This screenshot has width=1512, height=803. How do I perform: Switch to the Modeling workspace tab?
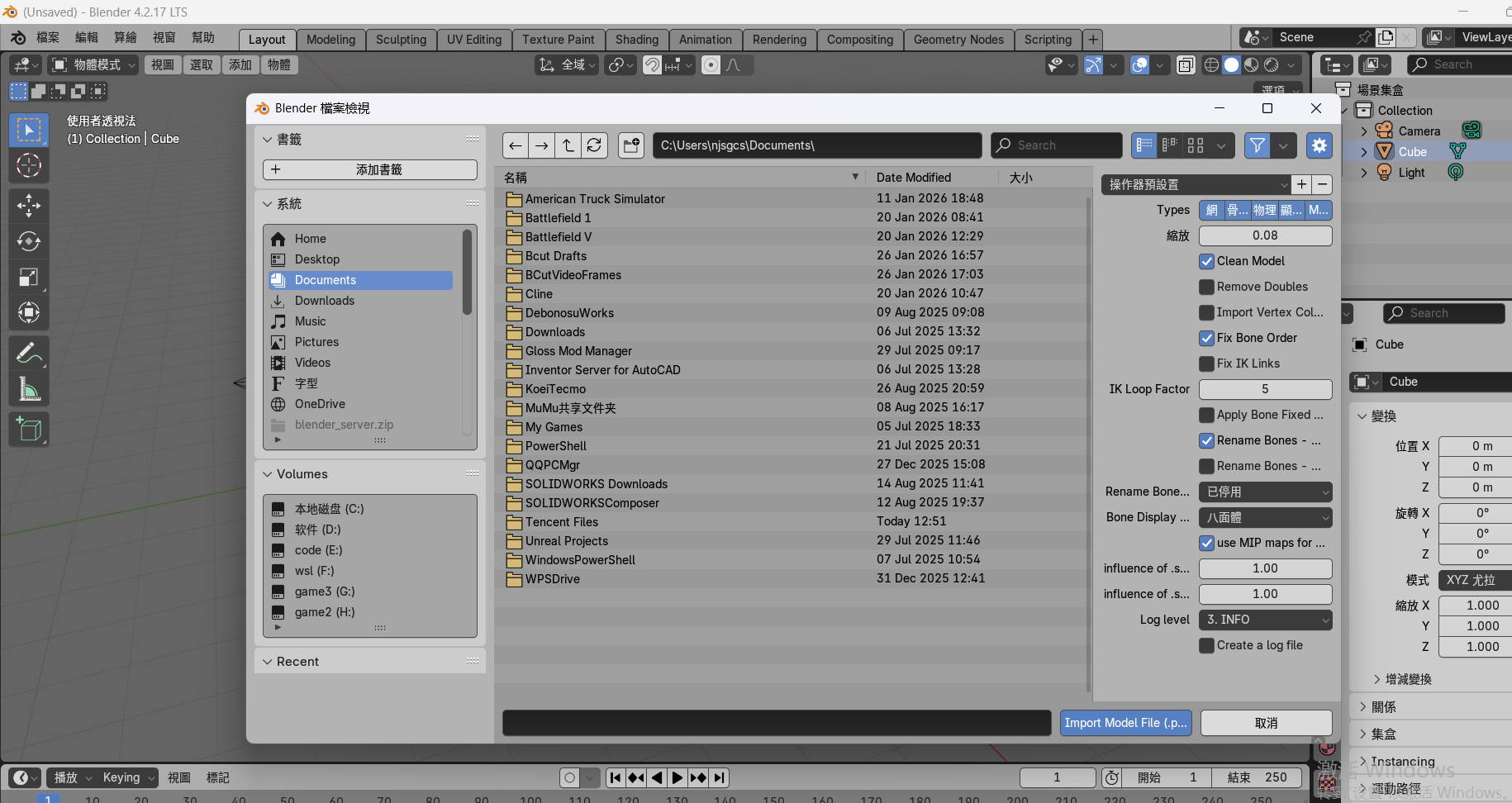pos(330,40)
